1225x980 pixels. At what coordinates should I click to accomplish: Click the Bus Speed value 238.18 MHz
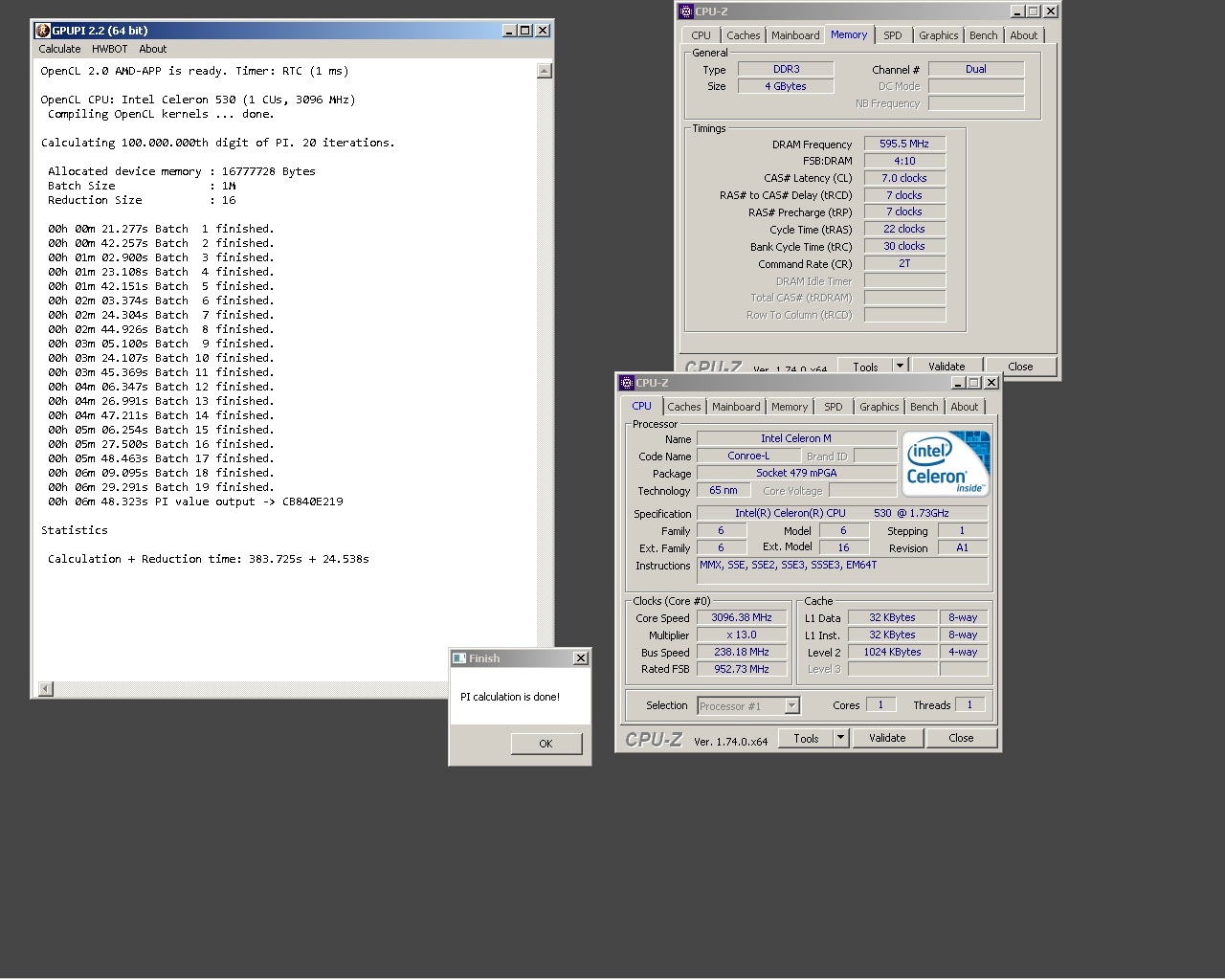[x=742, y=653]
